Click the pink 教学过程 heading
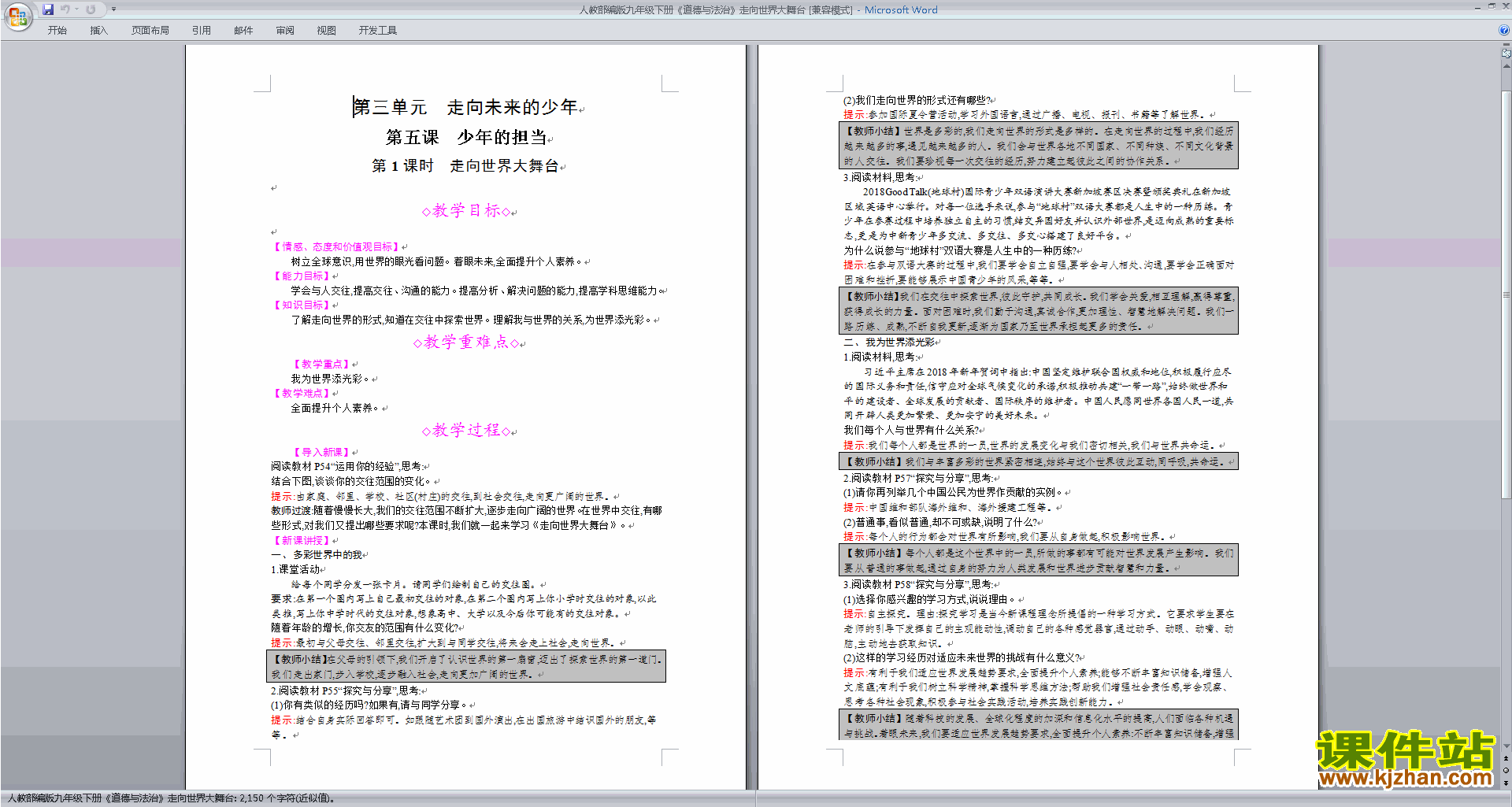Screen dimensions: 1512x807 pyautogui.click(x=466, y=431)
